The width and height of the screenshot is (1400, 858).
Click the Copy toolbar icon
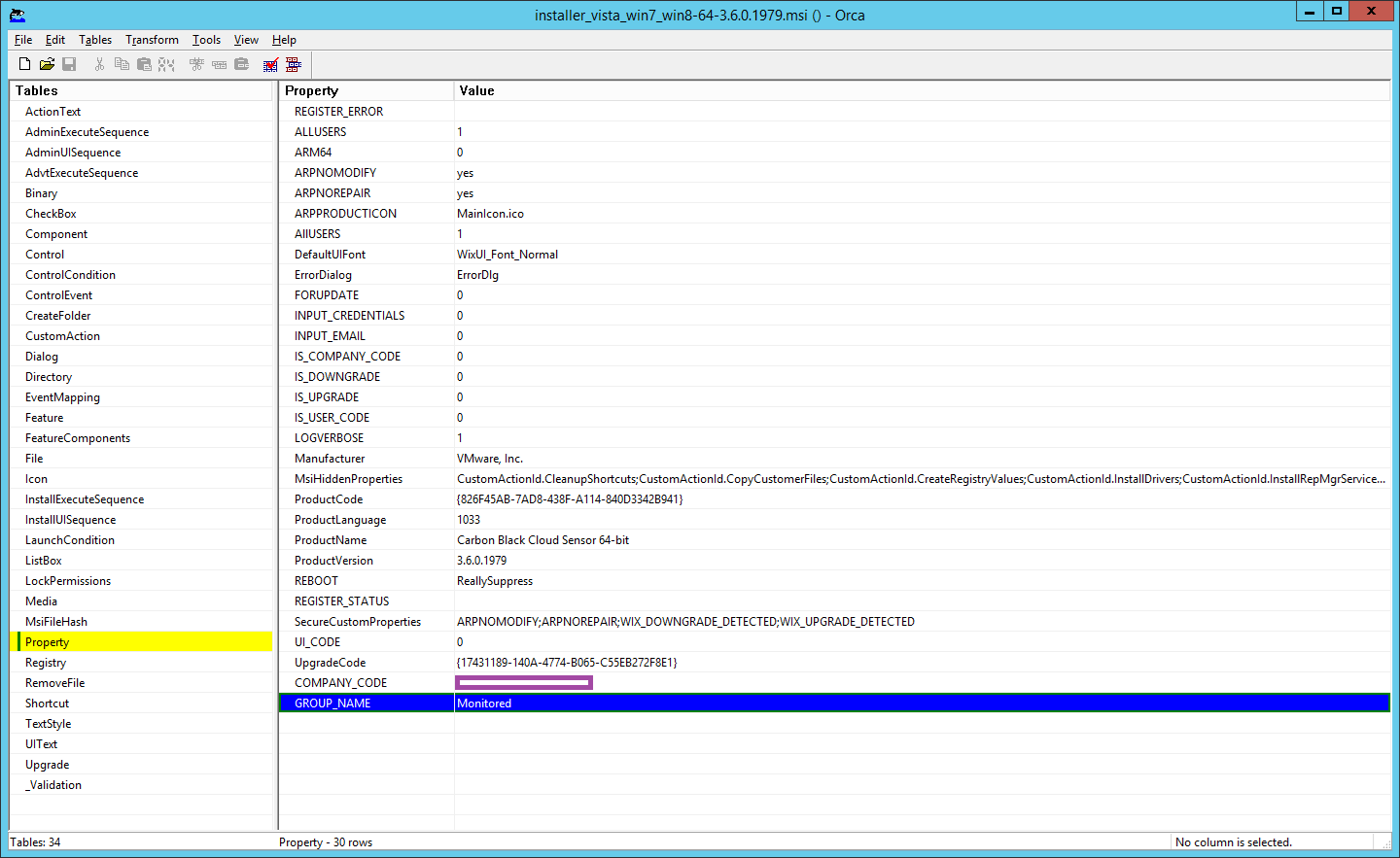(122, 64)
